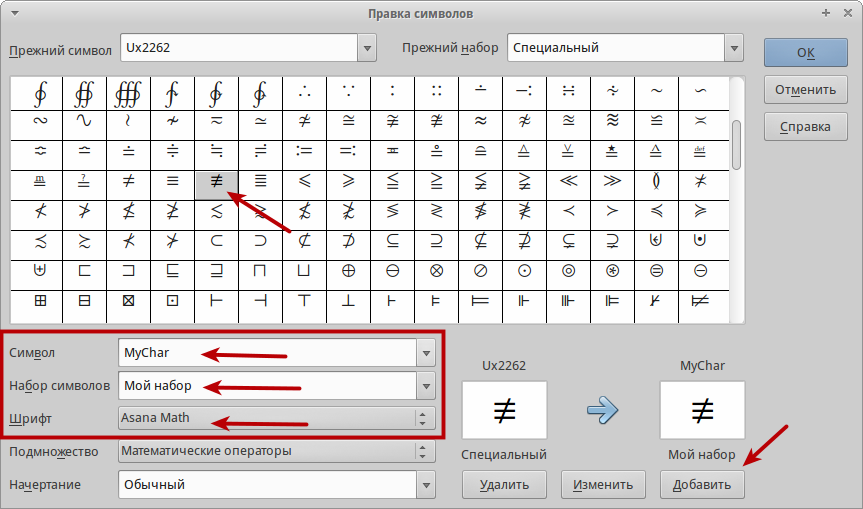Click the Подмножество spinner arrows
This screenshot has height=509, width=863.
click(422, 451)
